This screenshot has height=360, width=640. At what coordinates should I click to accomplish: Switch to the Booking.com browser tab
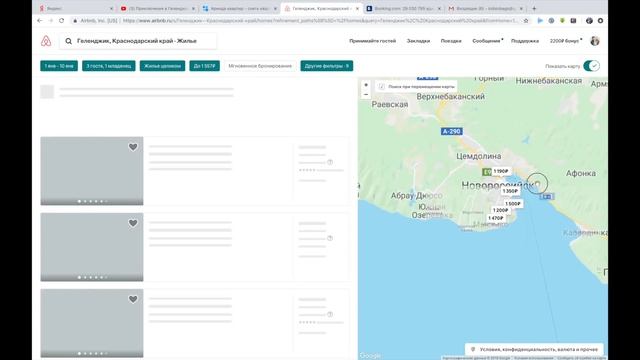tap(404, 8)
